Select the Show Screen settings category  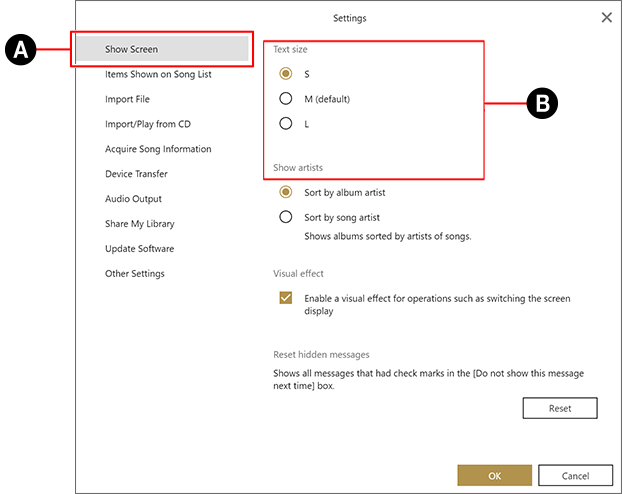coord(131,49)
